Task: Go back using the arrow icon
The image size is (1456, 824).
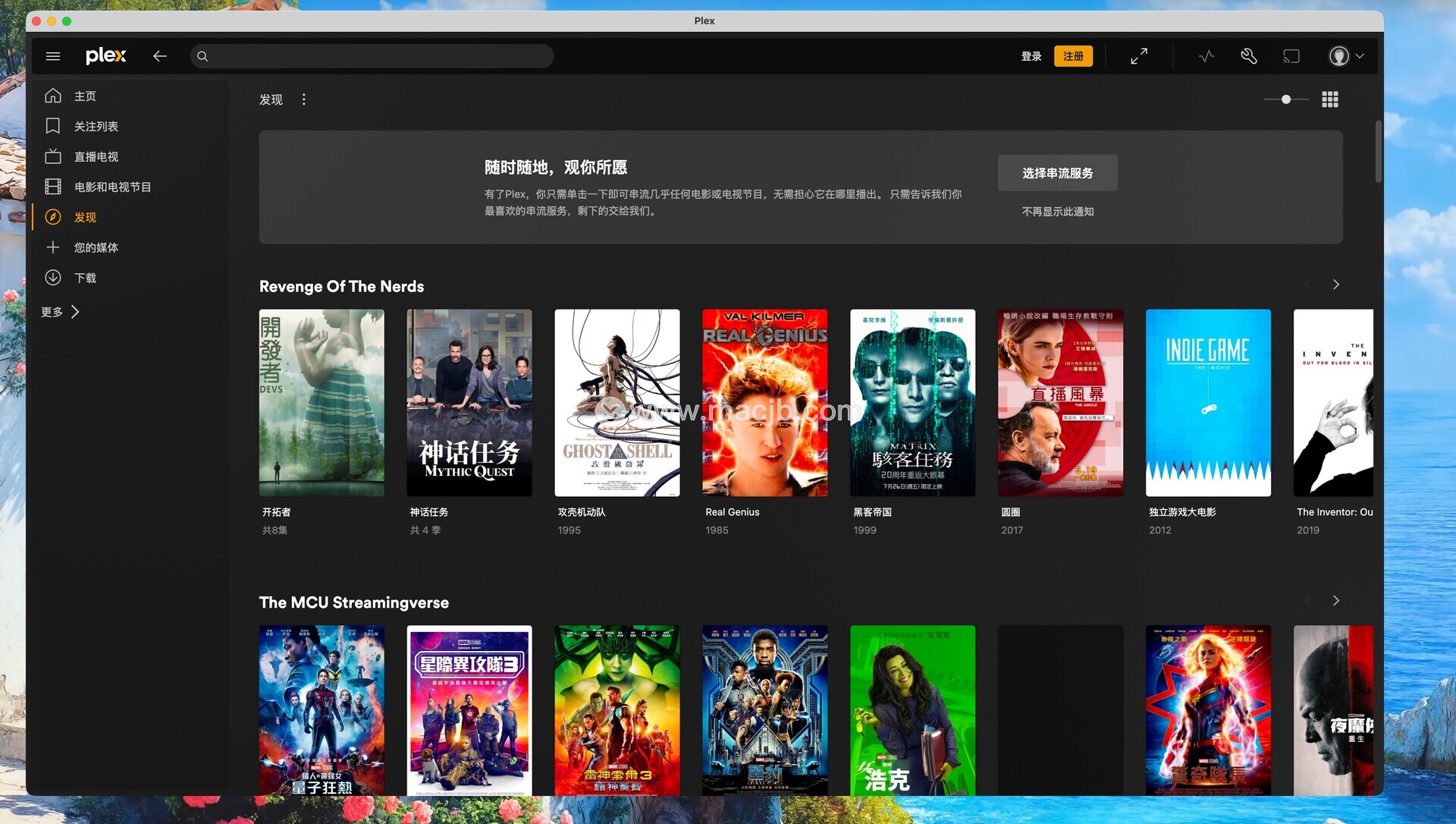Action: (159, 56)
